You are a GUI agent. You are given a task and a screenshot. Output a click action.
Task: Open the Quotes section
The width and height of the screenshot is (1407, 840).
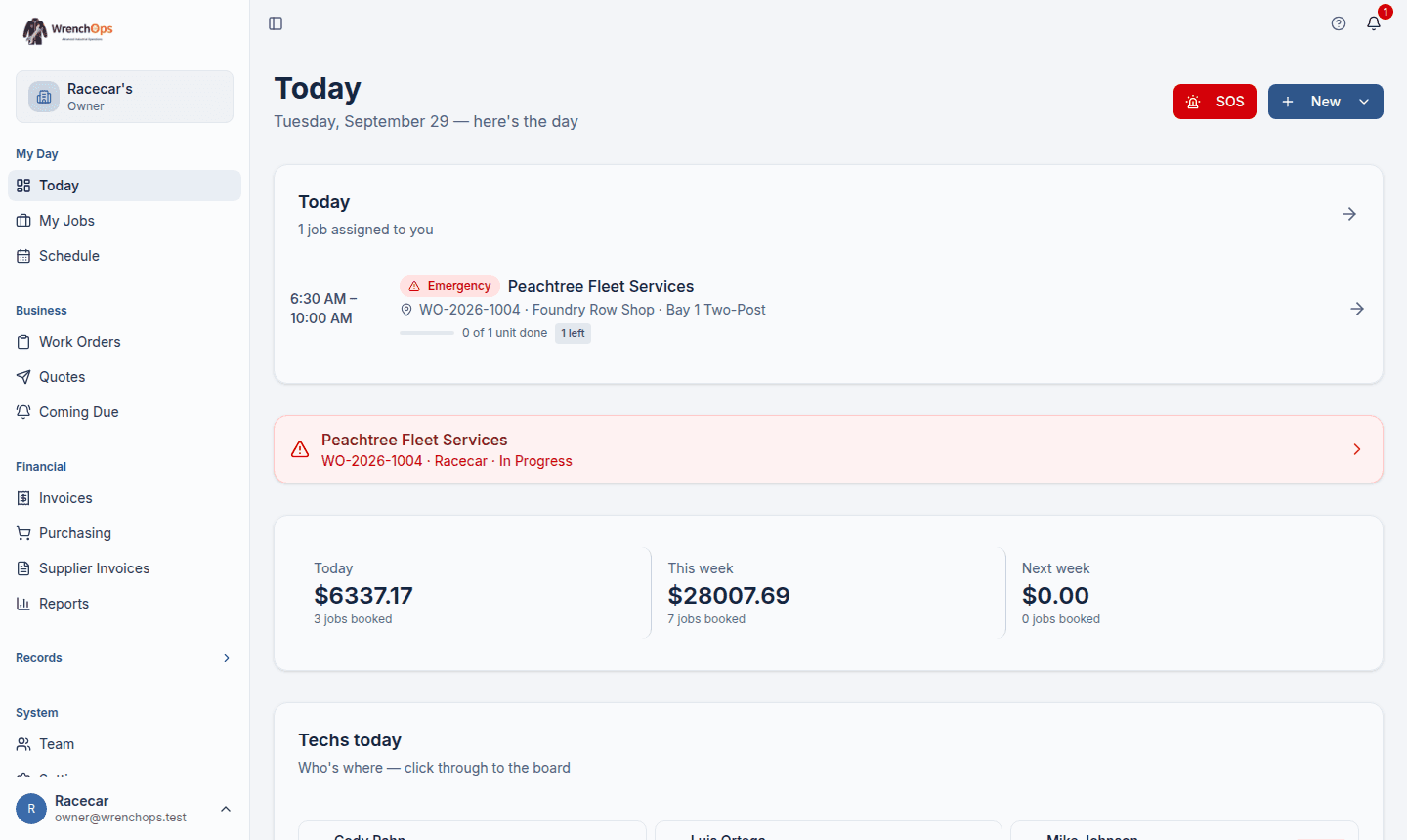[x=124, y=377]
